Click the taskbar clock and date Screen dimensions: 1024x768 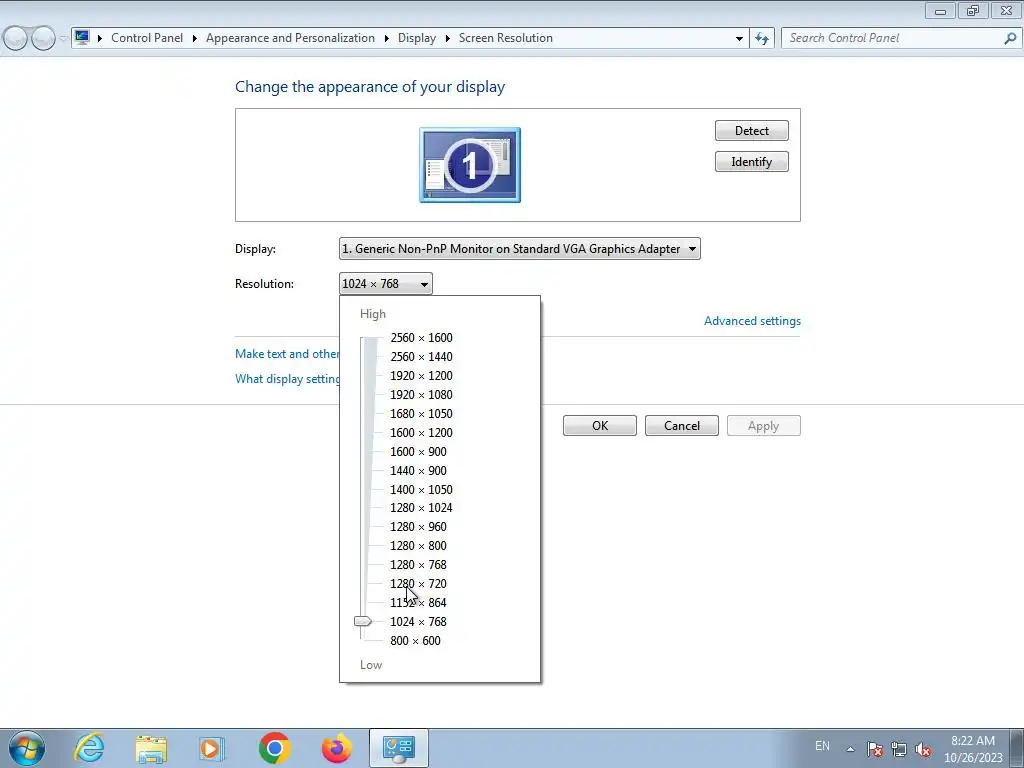coord(973,749)
